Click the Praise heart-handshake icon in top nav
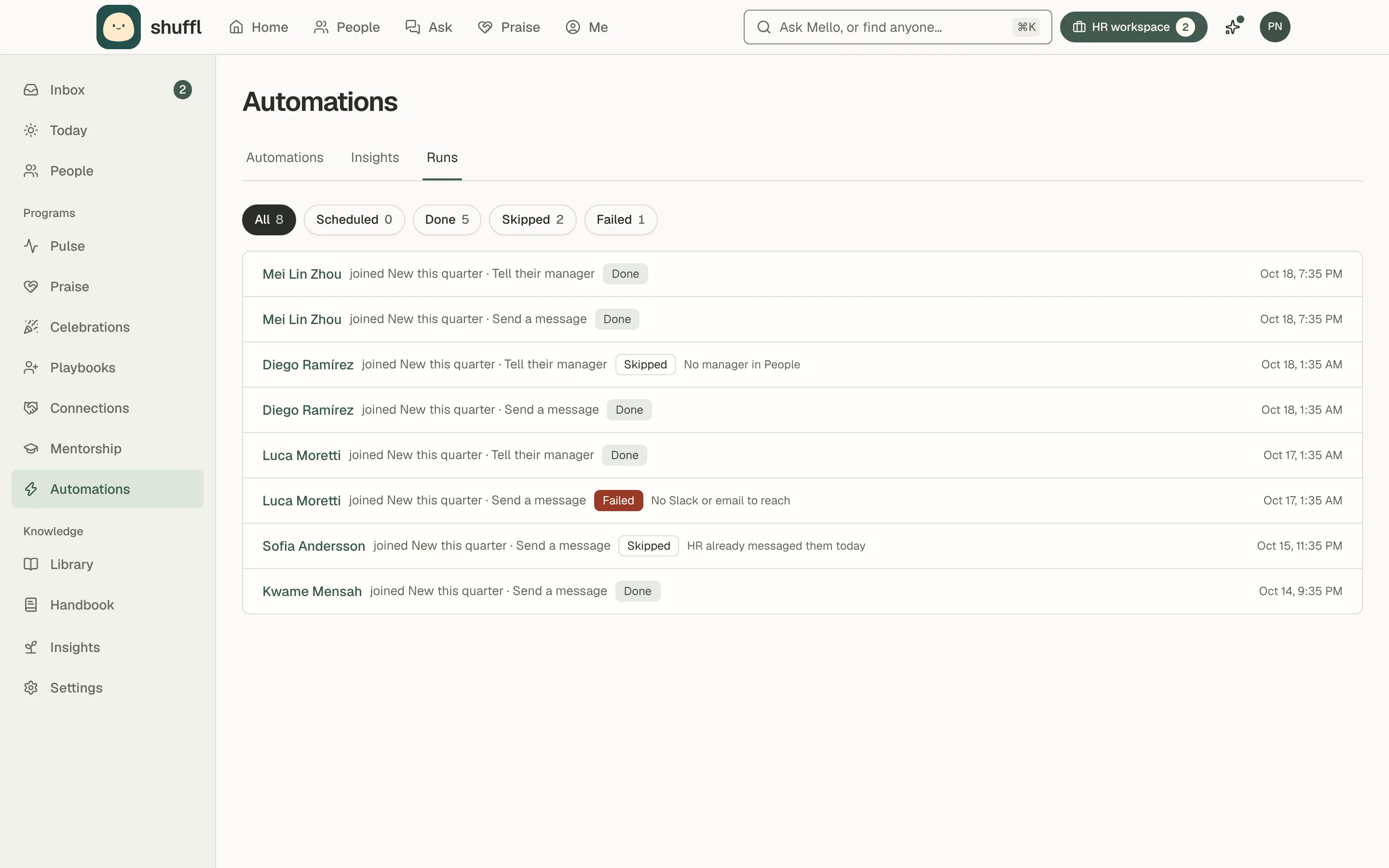The width and height of the screenshot is (1389, 868). tap(485, 27)
